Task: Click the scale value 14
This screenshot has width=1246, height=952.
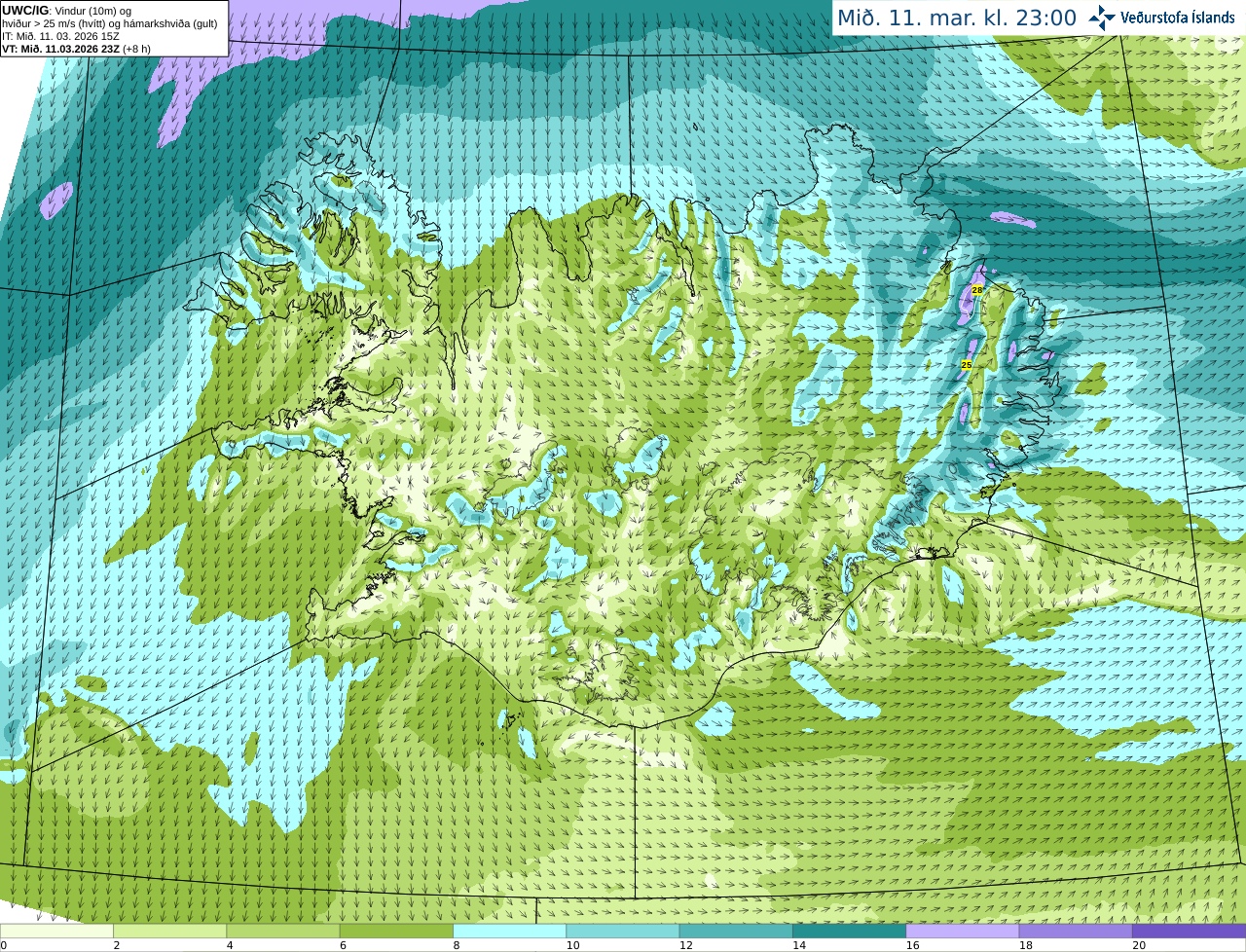Action: click(x=799, y=945)
